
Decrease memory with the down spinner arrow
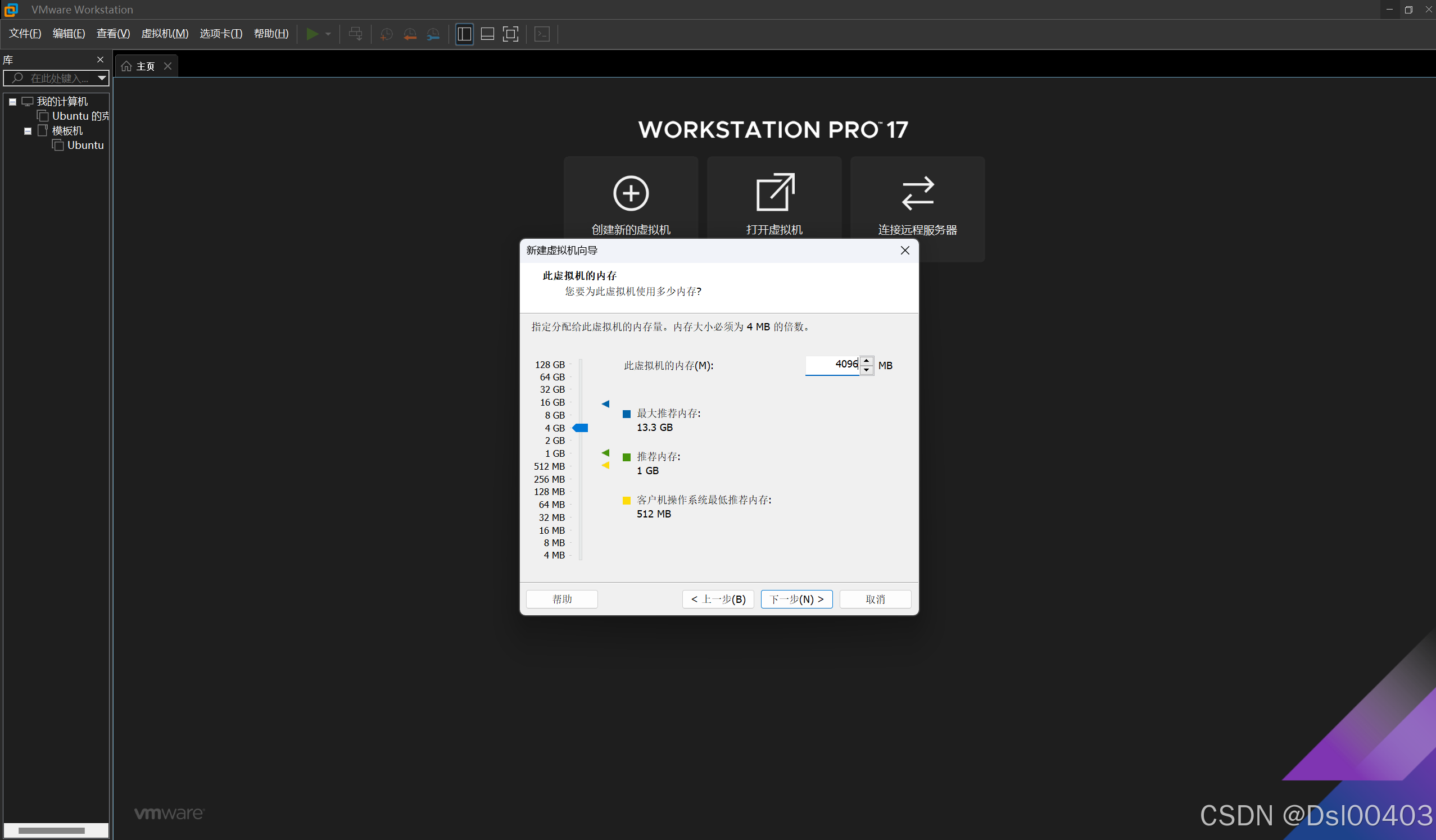point(867,370)
